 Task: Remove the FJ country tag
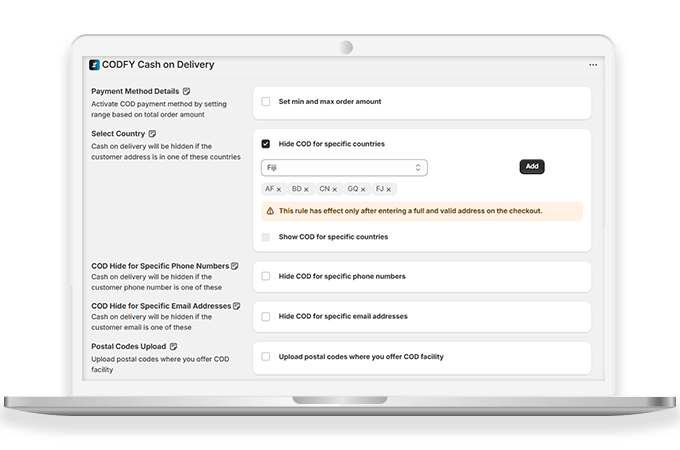(390, 189)
